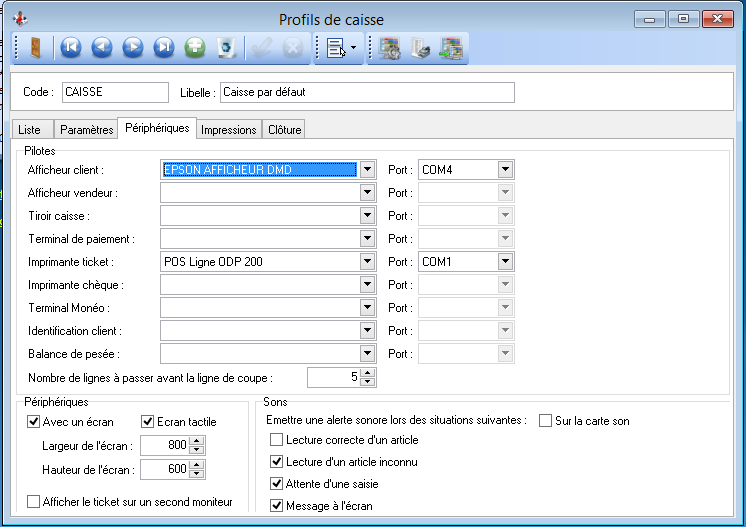The width and height of the screenshot is (746, 527).
Task: Expand the Balance de pesée driver dropdown
Action: pyautogui.click(x=367, y=353)
